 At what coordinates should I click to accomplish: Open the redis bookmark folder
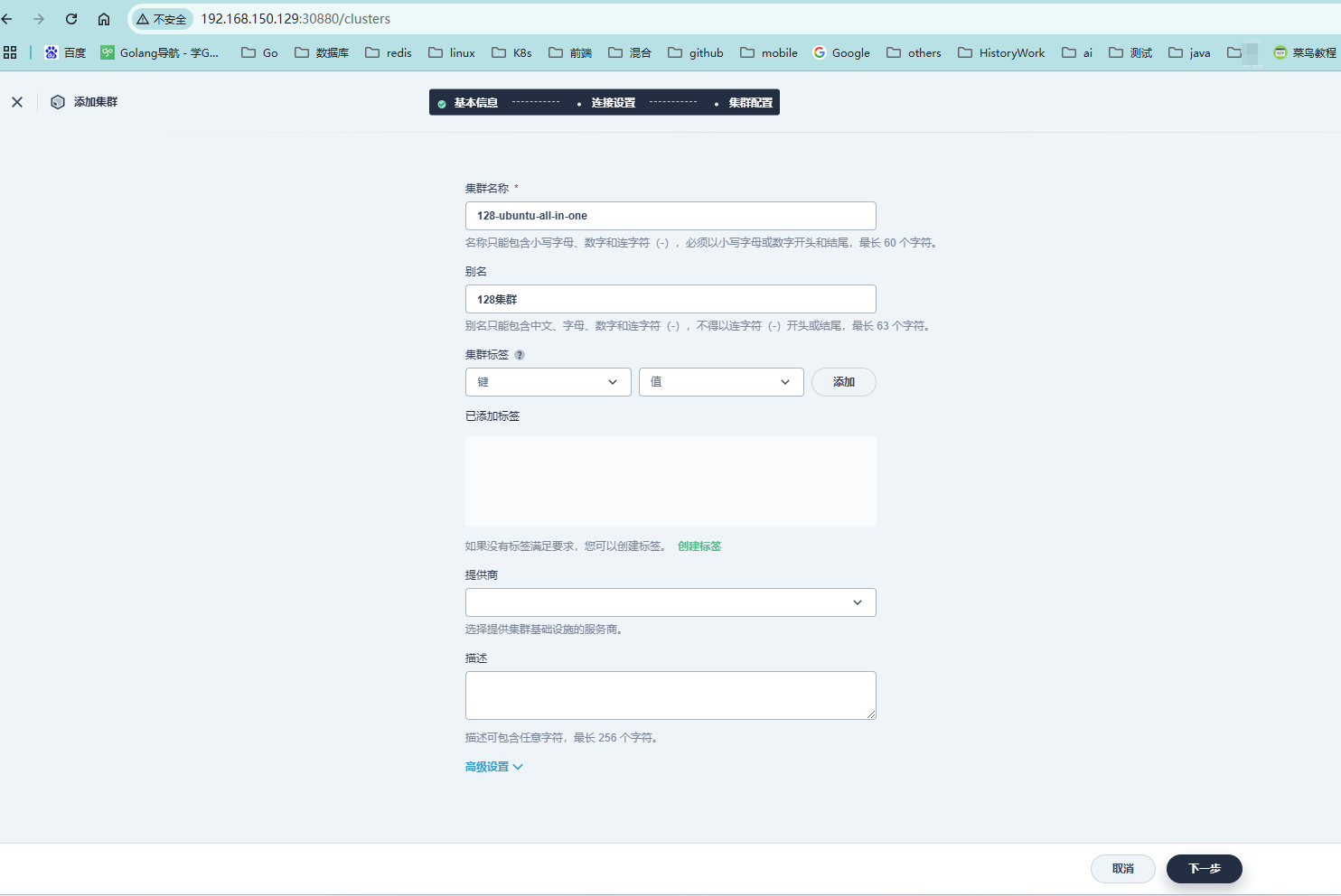(389, 52)
